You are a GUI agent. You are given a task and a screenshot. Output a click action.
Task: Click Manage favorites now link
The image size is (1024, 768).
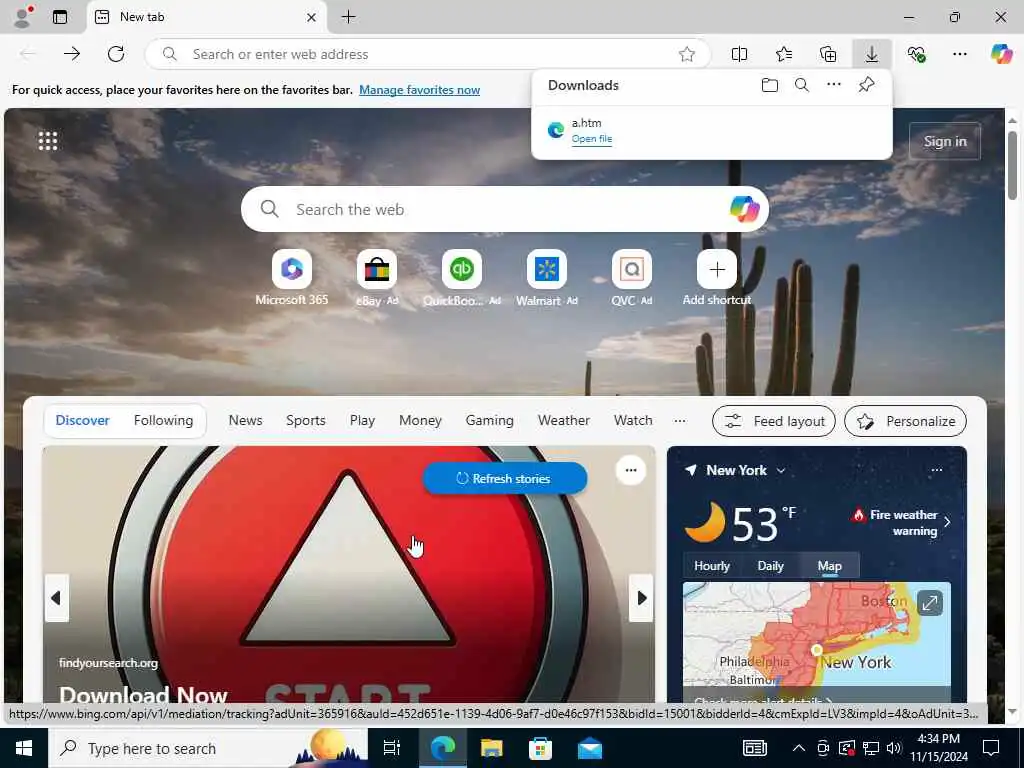419,90
